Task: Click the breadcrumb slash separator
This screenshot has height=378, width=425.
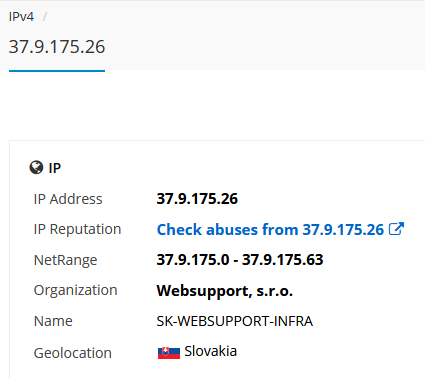Action: tap(45, 16)
